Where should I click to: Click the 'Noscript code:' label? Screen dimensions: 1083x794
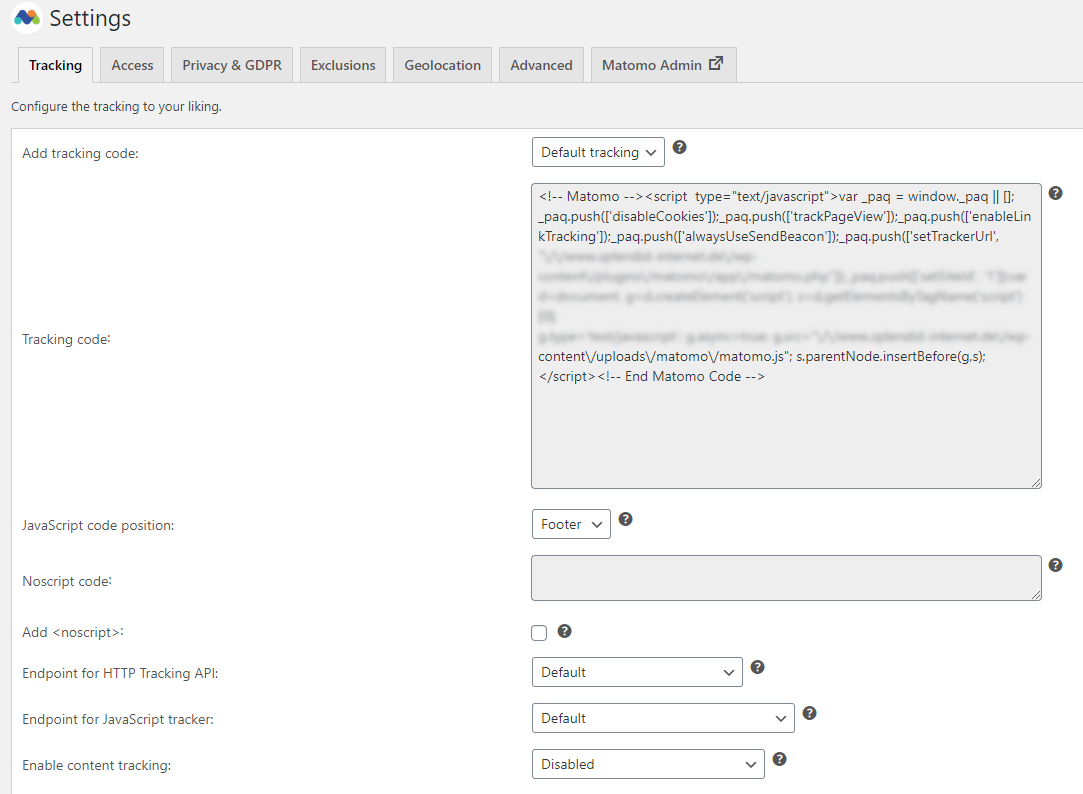67,581
